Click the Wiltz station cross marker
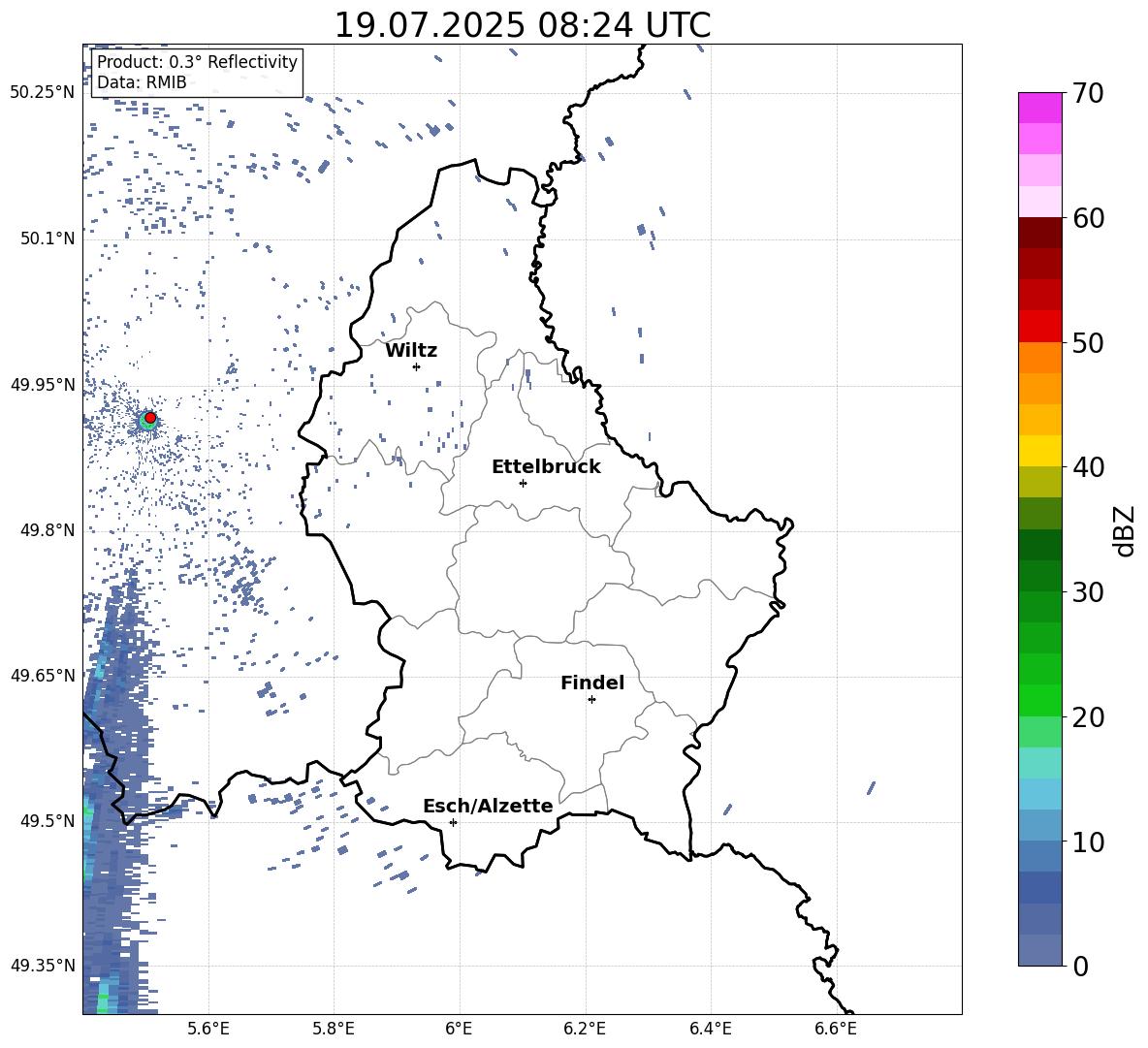The width and height of the screenshot is (1148, 1048). coord(416,366)
